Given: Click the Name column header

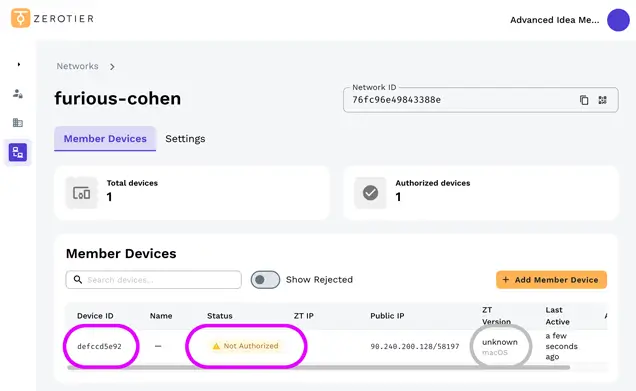Looking at the screenshot, I should click(161, 316).
